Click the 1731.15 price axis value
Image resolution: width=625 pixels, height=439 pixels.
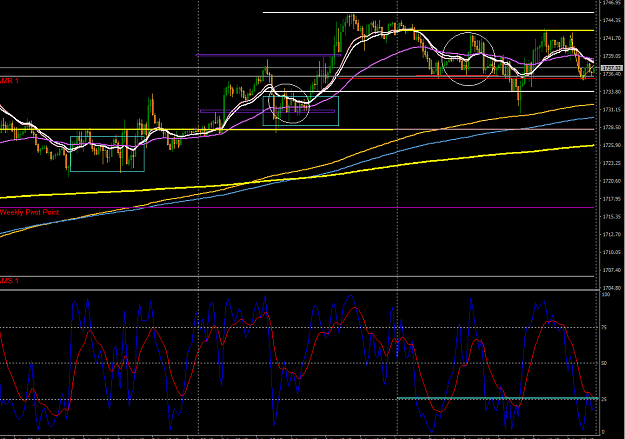click(612, 110)
